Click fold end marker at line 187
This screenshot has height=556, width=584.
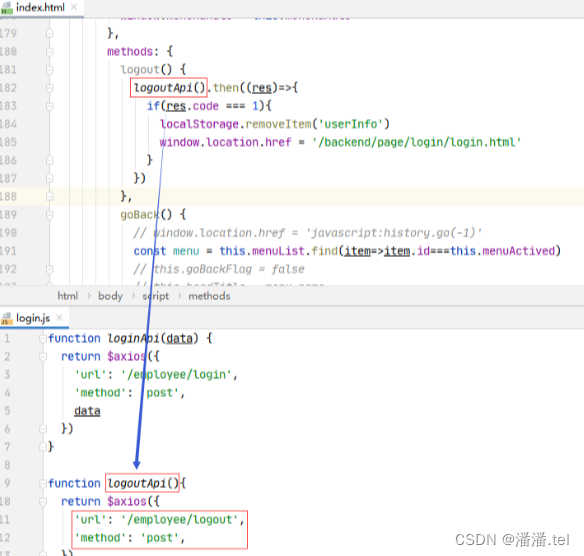(x=50, y=178)
